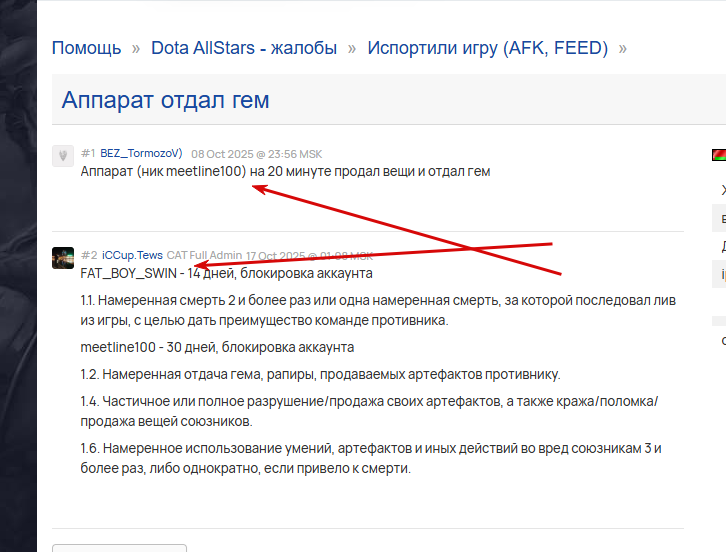
Task: Click the CAT Full Admin label
Action: (x=204, y=255)
